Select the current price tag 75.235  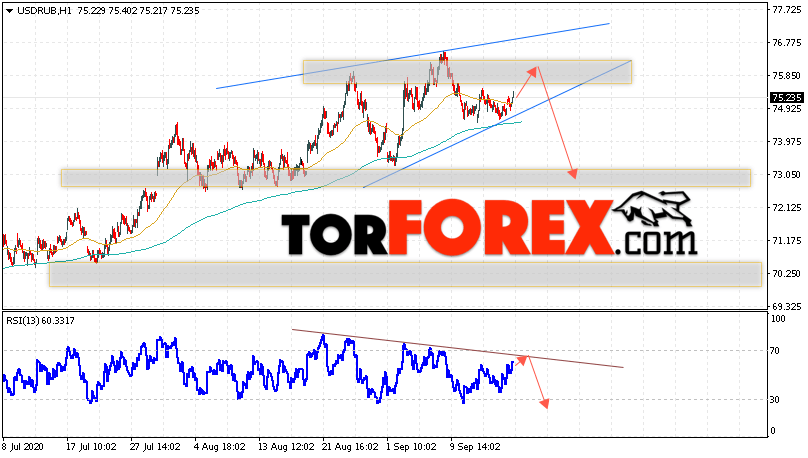coord(786,98)
